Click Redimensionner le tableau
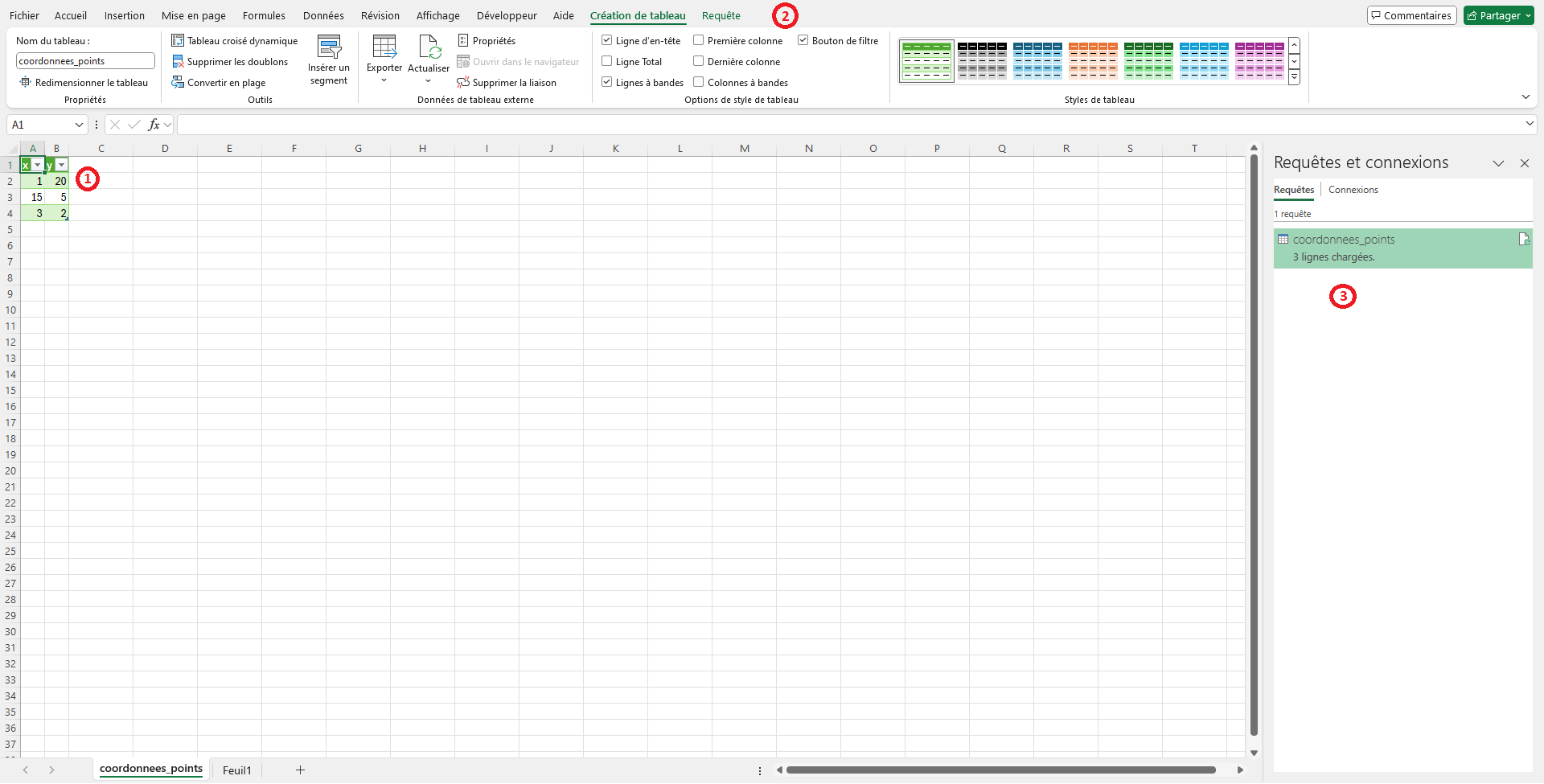Screen dimensions: 1544x784 click(84, 83)
